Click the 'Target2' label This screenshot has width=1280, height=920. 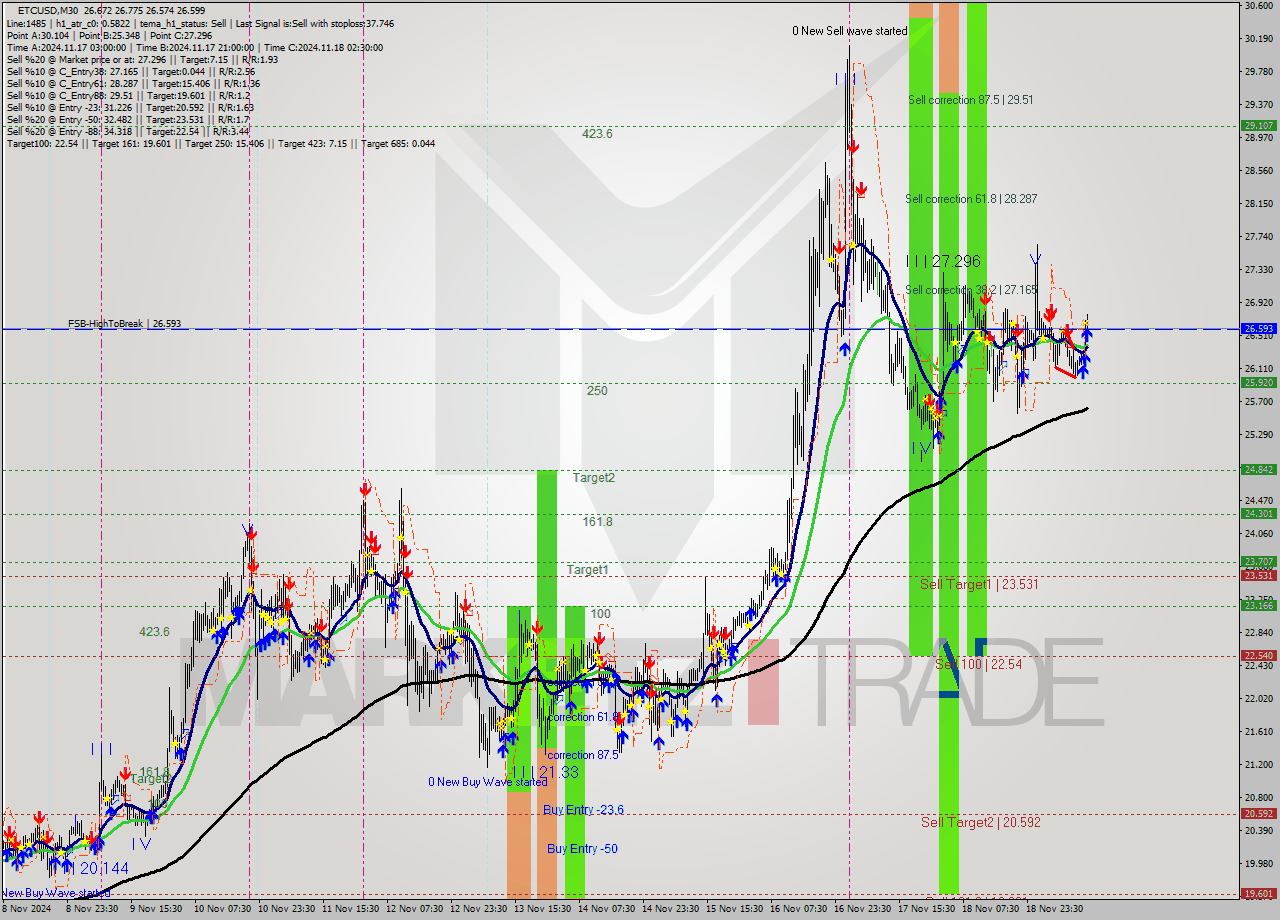594,478
